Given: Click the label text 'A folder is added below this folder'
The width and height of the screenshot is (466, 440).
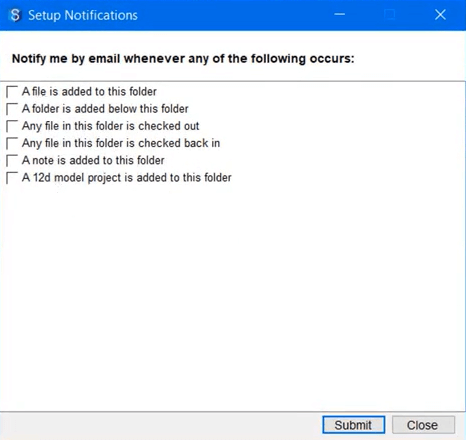Looking at the screenshot, I should [105, 109].
